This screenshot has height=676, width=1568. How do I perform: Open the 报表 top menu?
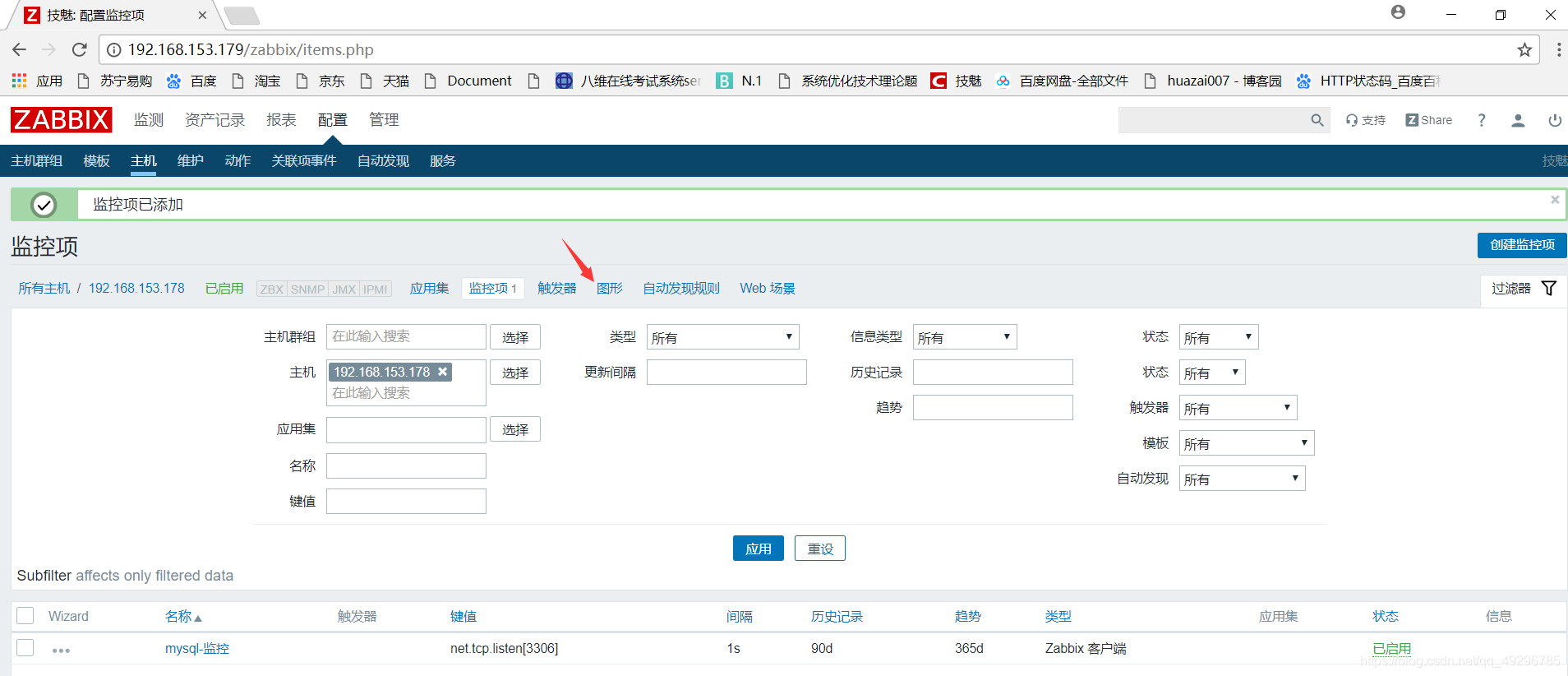click(281, 120)
